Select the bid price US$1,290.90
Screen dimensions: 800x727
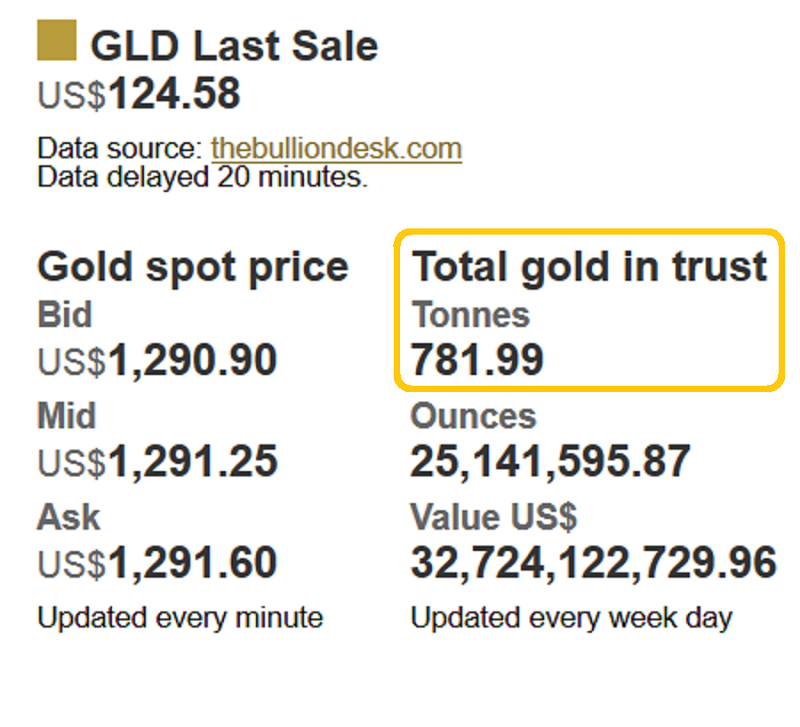157,361
